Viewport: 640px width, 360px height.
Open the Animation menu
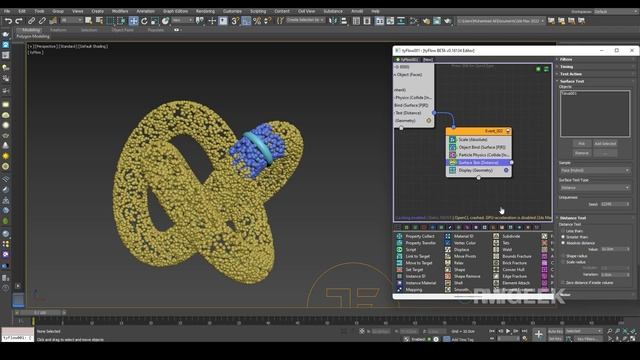click(145, 11)
